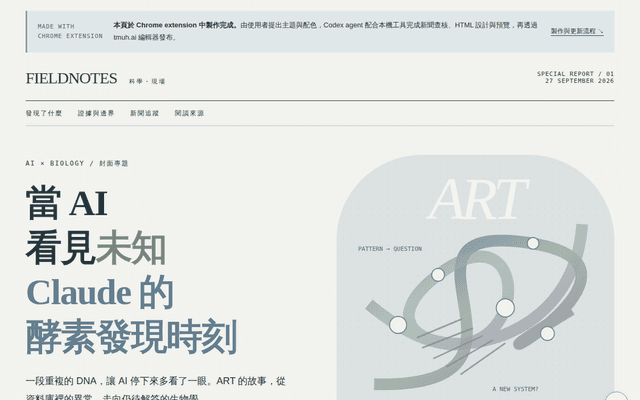The height and width of the screenshot is (400, 640).
Task: Click the large 'ART' illustration title
Action: [478, 199]
